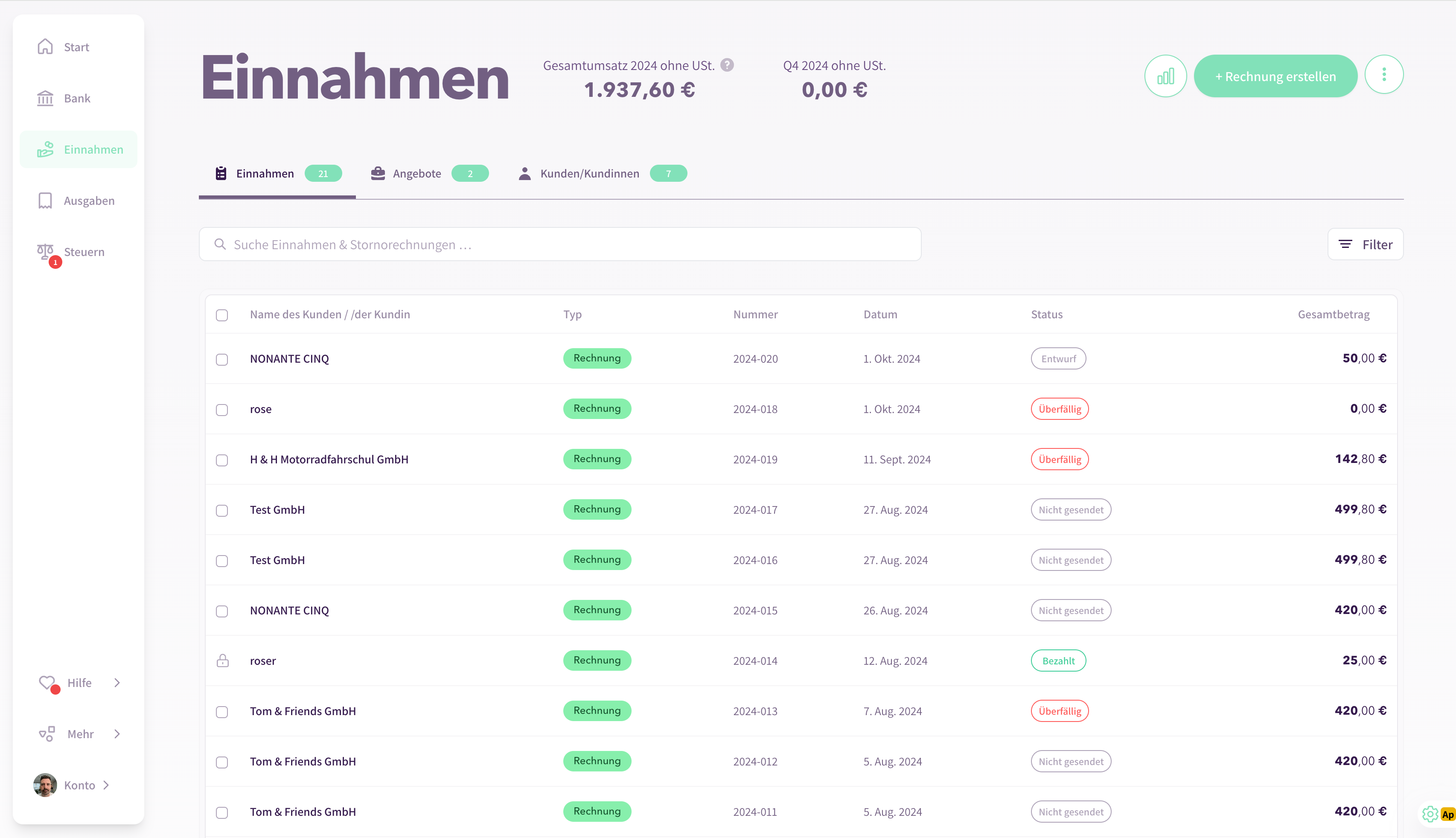Viewport: 1456px width, 838px height.
Task: Sort by Status column header
Action: (x=1046, y=314)
